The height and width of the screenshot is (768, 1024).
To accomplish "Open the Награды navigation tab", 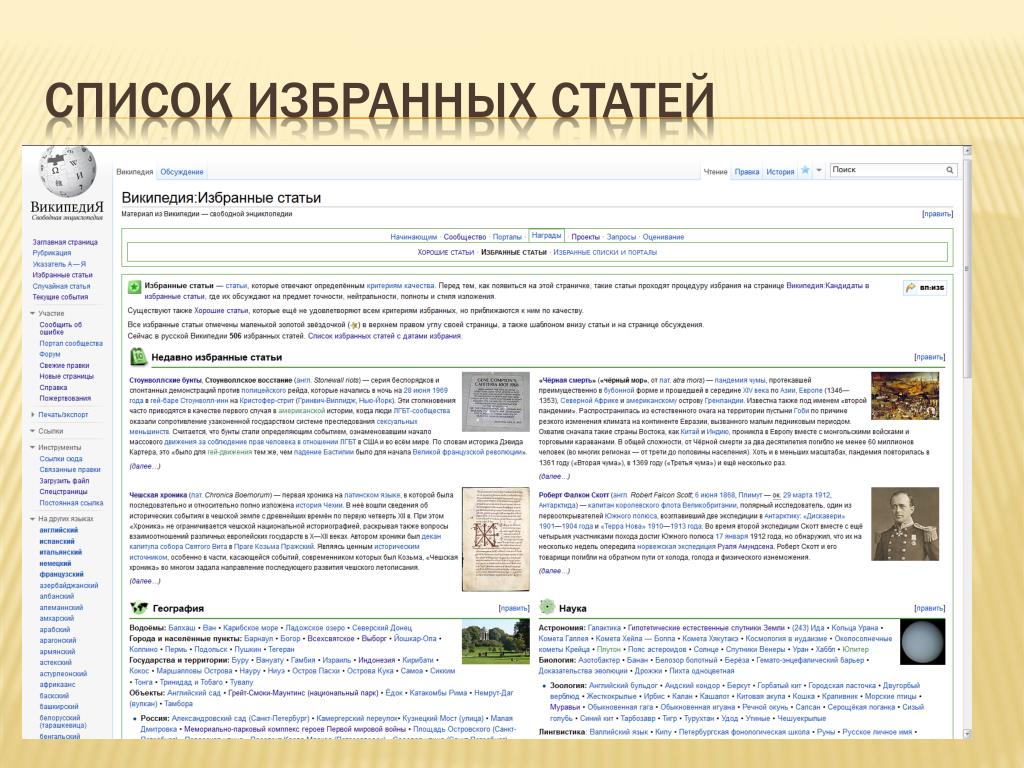I will point(546,235).
